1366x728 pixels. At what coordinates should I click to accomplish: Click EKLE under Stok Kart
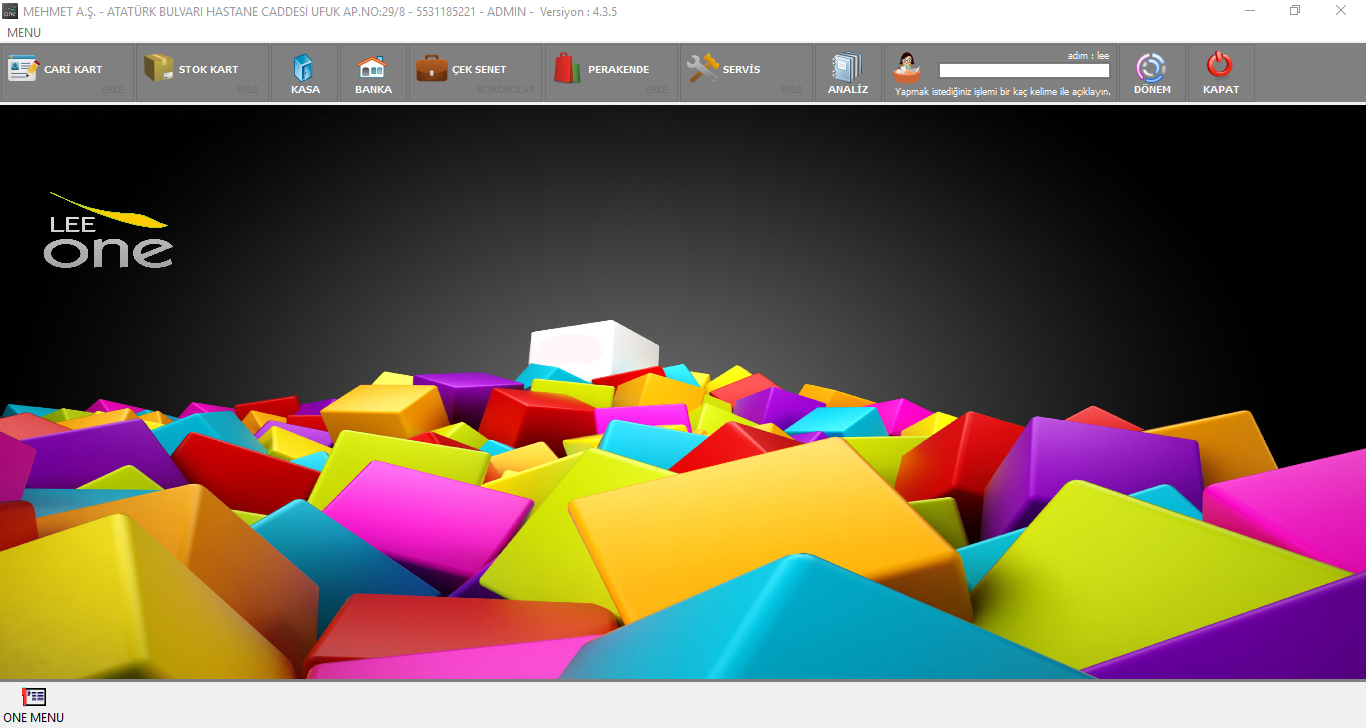coord(248,90)
